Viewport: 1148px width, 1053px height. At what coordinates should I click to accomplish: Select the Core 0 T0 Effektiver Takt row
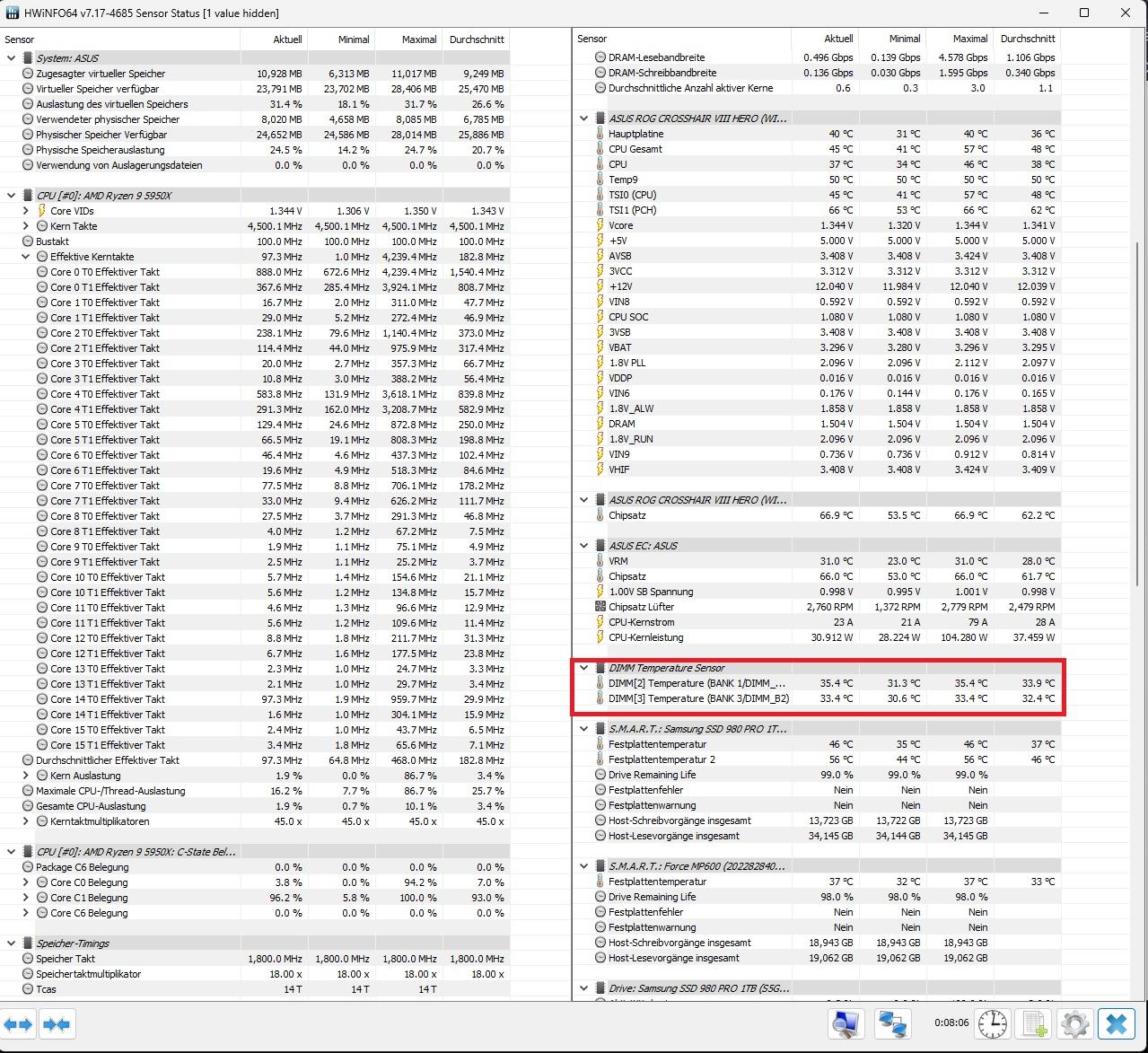pyautogui.click(x=255, y=272)
